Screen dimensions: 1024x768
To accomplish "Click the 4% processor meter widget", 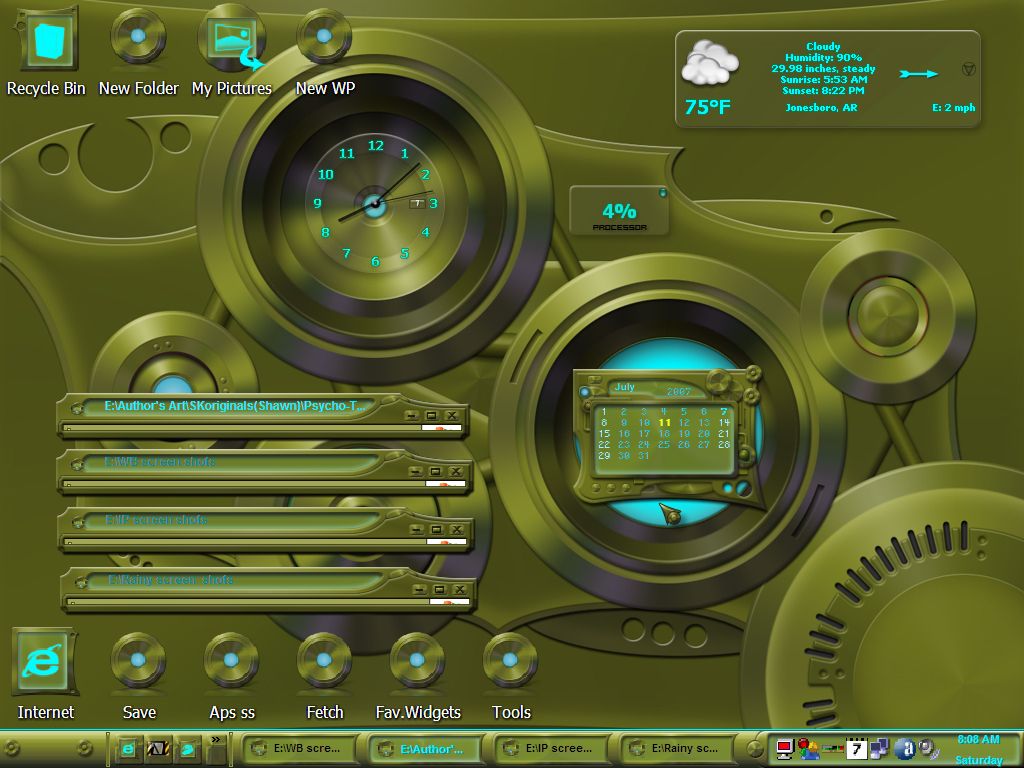I will [618, 212].
